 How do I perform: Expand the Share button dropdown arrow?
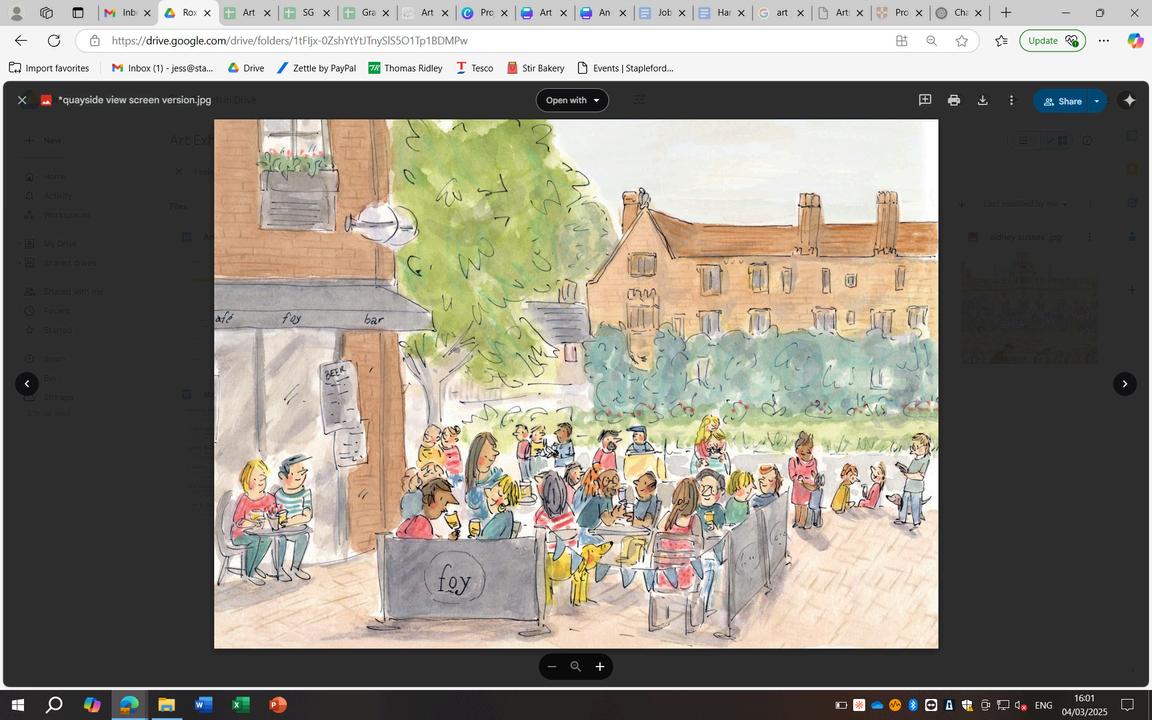[1097, 101]
